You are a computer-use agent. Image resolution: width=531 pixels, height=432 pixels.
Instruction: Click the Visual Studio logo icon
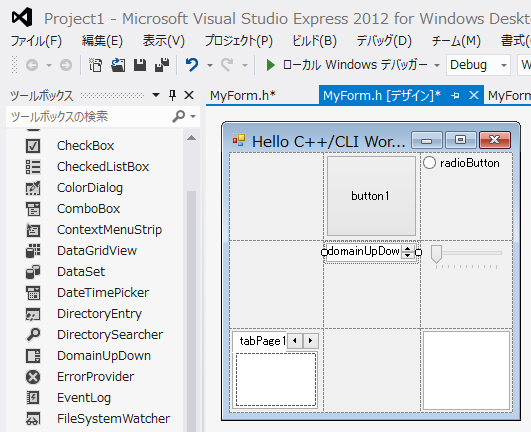tap(22, 18)
